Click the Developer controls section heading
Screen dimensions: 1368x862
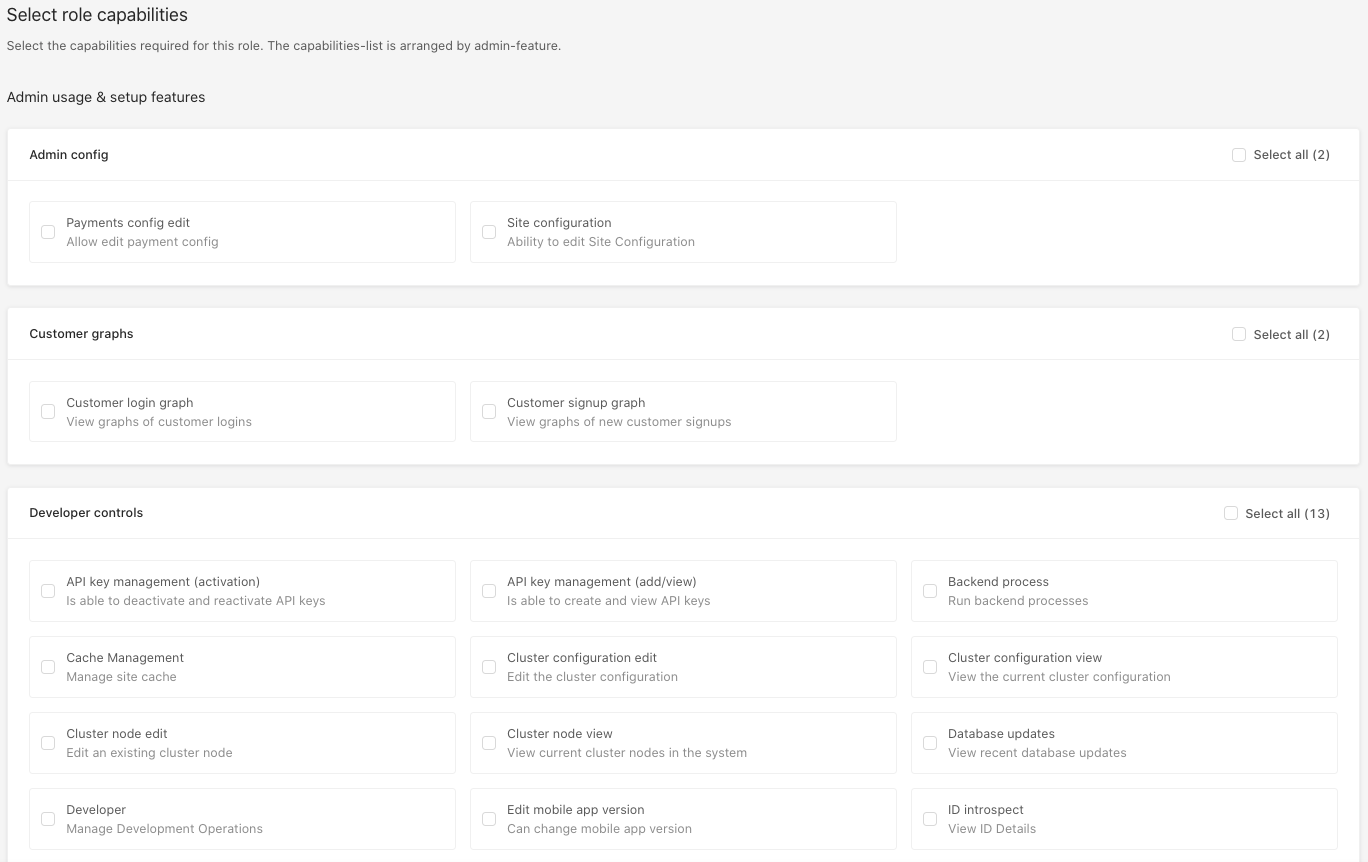point(86,513)
